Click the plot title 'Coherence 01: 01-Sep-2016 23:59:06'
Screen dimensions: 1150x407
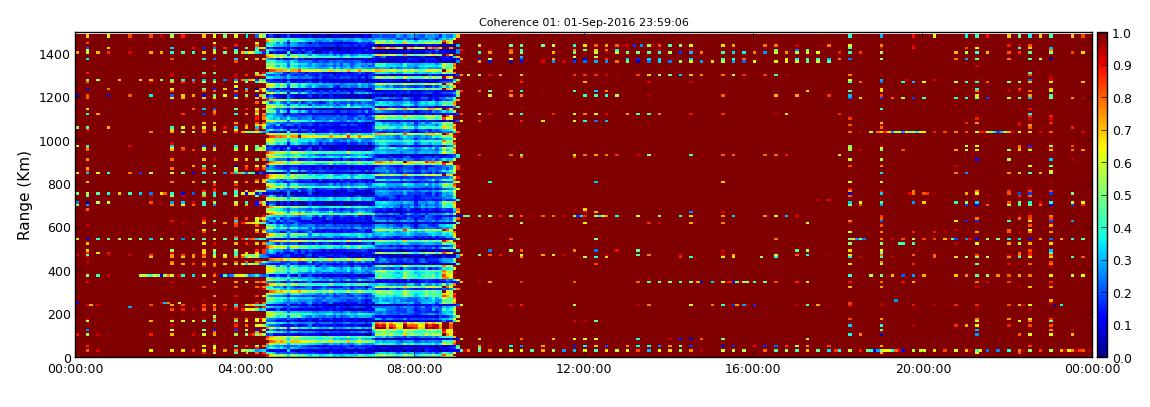pos(584,23)
